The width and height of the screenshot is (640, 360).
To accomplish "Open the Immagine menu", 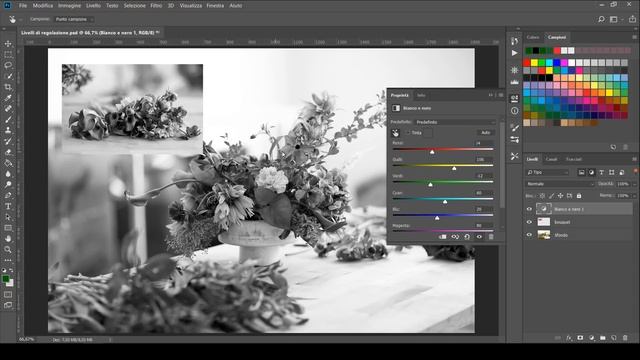I will click(69, 6).
